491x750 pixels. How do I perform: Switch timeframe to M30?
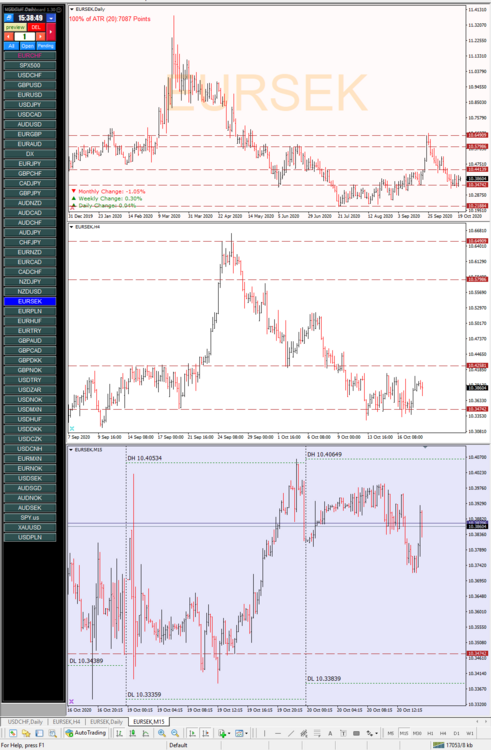pos(417,733)
